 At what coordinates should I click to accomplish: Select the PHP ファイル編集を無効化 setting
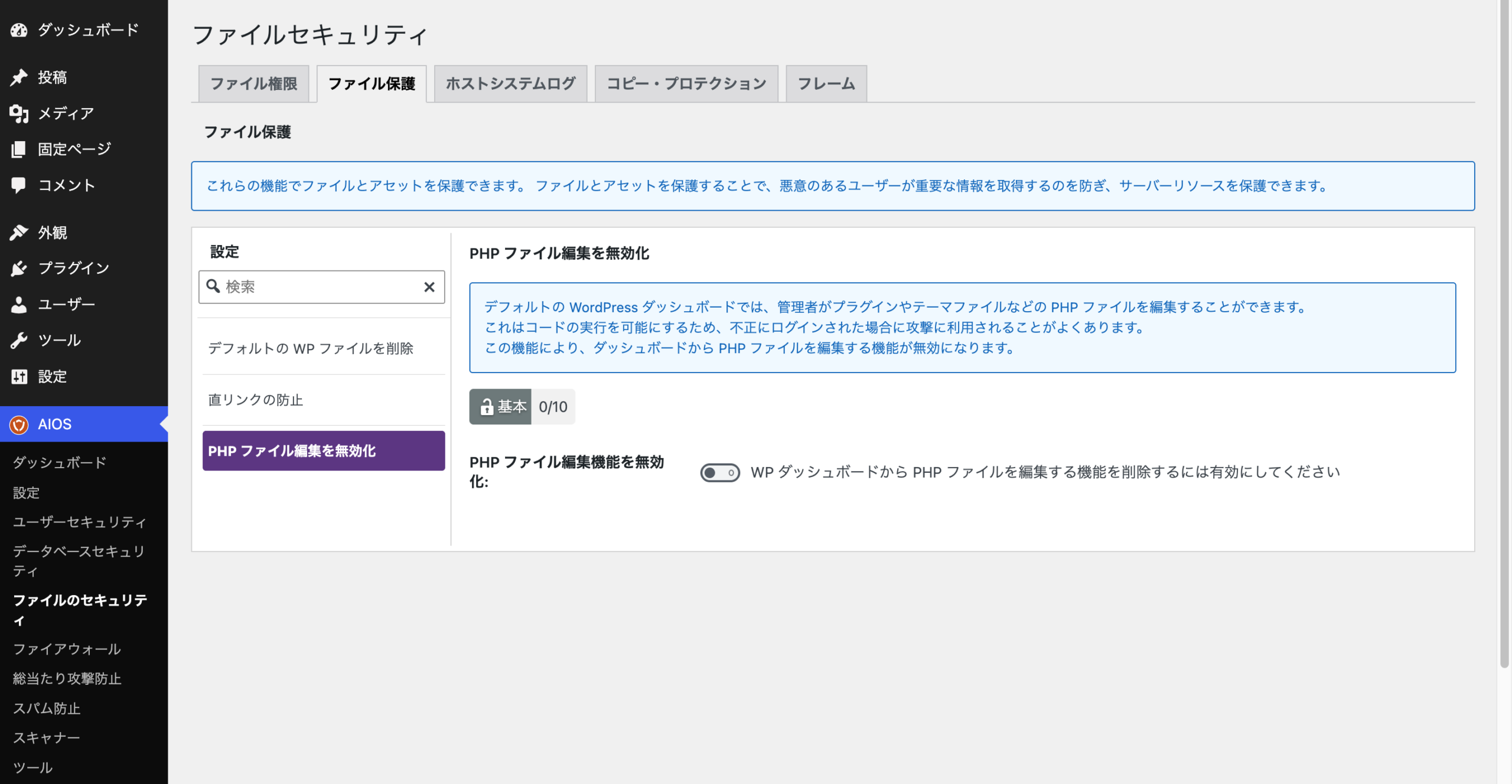coord(324,451)
